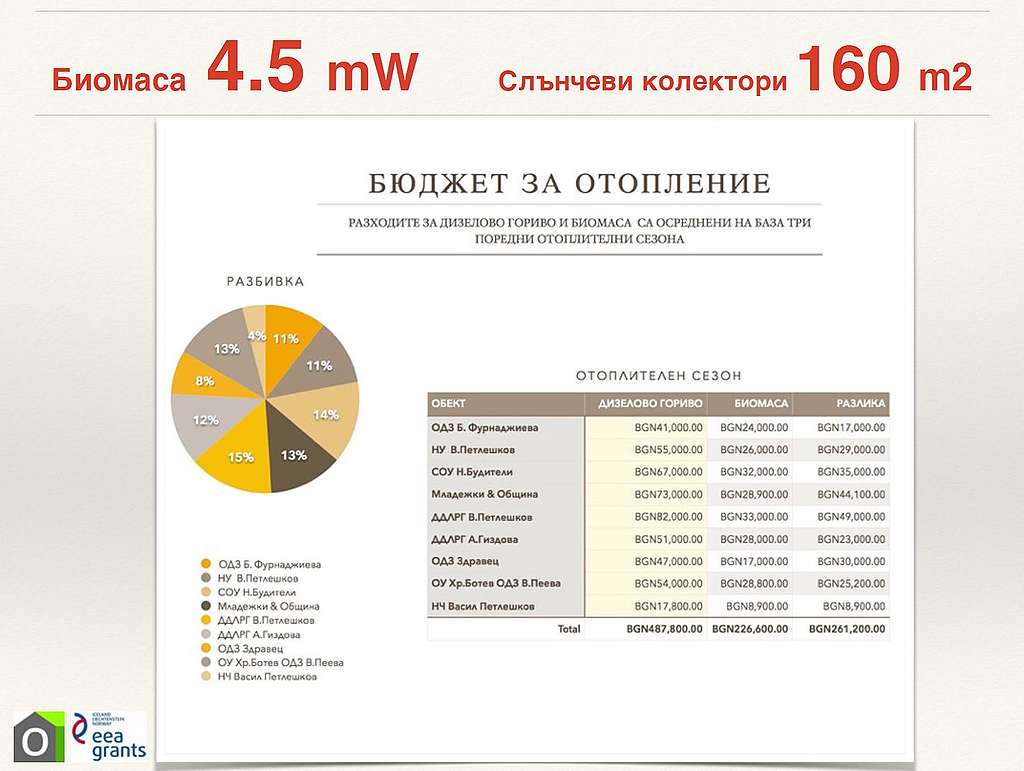Click the ОТОПЛИТЕЛЕН СЕЗОН table heading
Screen dimensions: 1024x771
coord(659,376)
